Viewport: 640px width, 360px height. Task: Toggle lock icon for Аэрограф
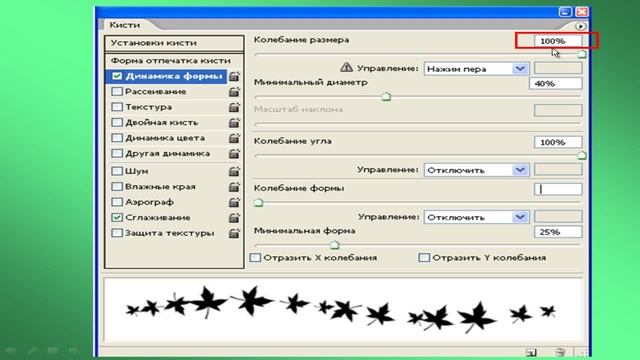[234, 202]
